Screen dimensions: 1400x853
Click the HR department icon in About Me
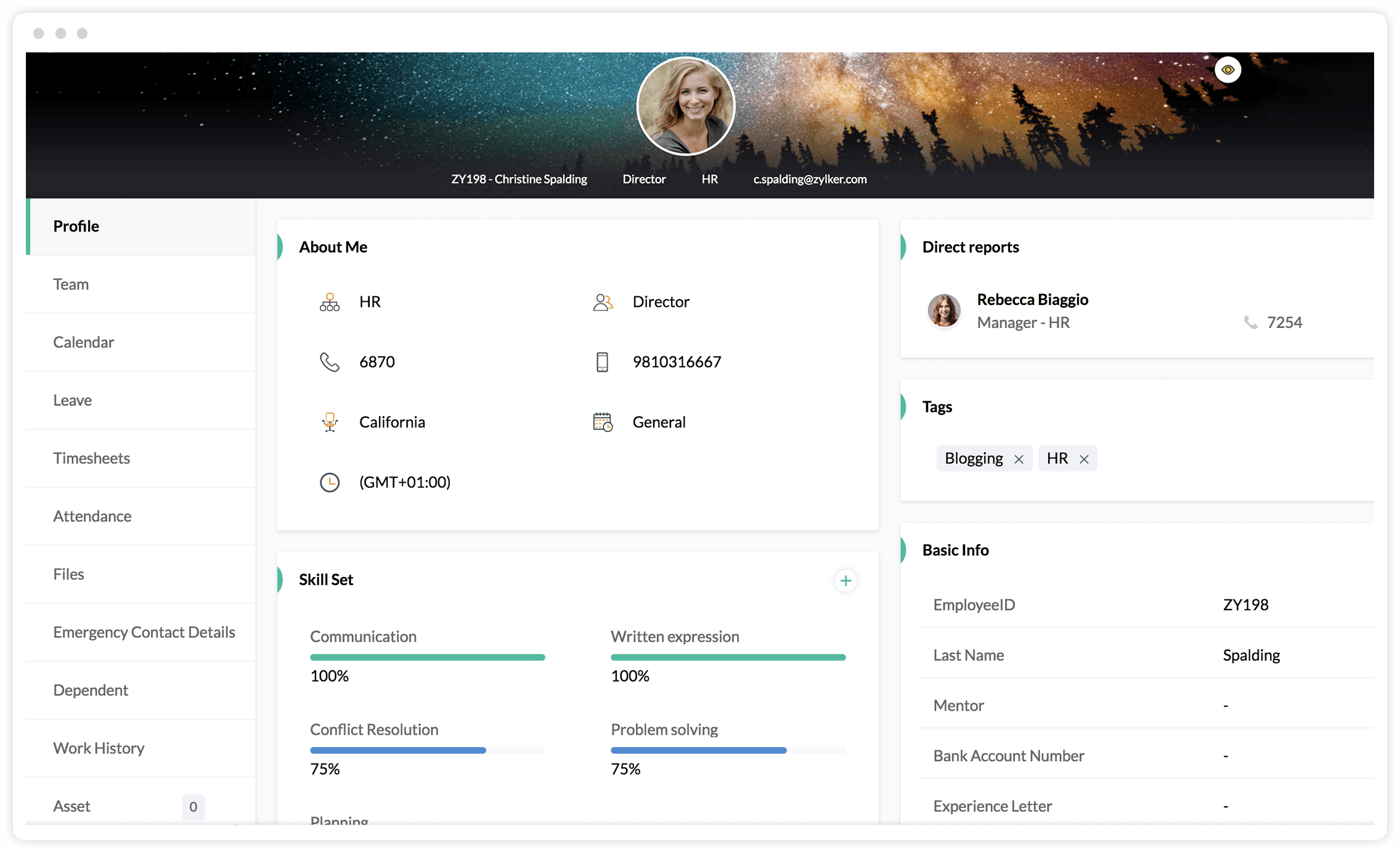(x=329, y=302)
